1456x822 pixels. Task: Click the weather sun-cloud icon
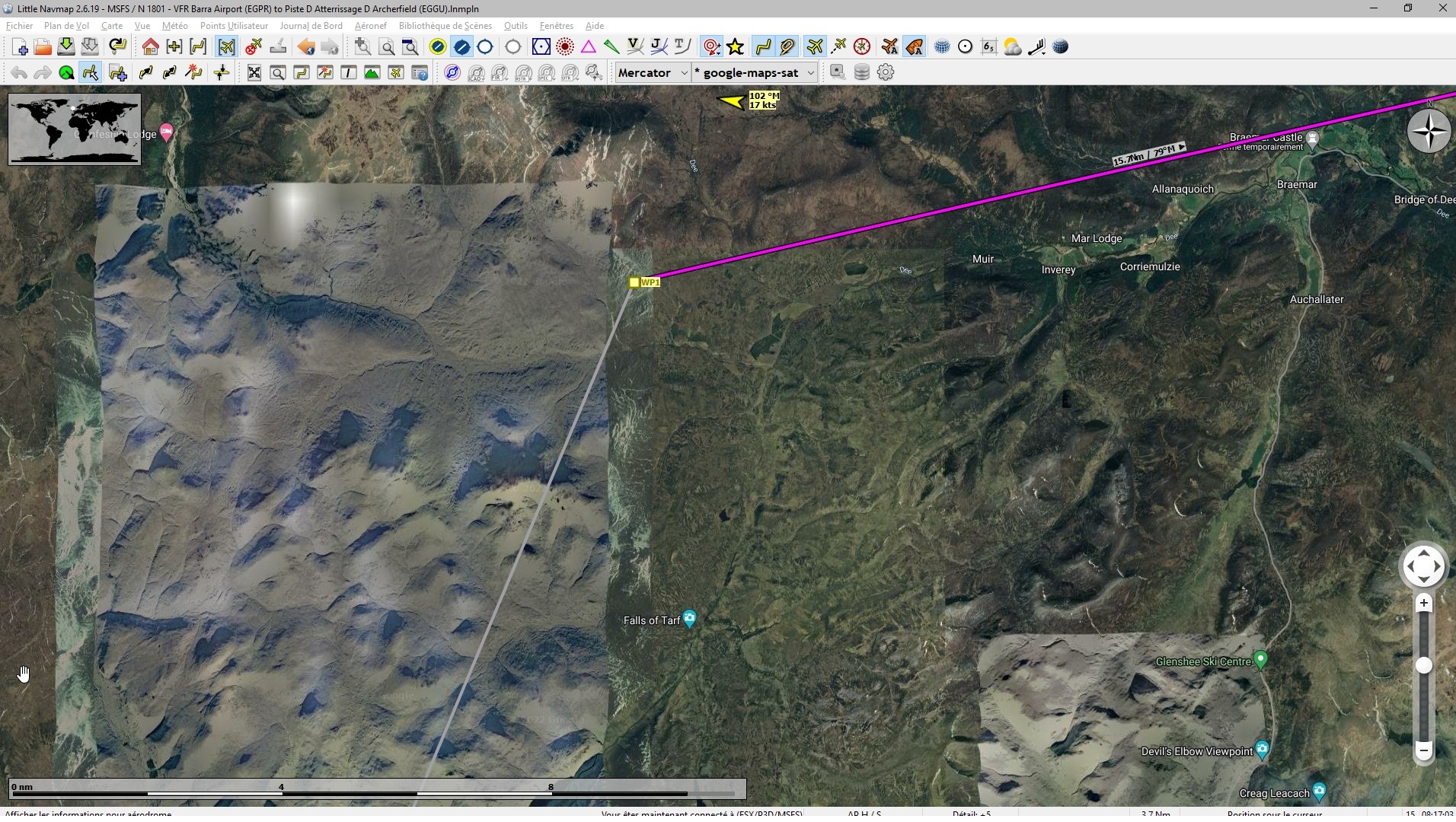tap(1013, 47)
